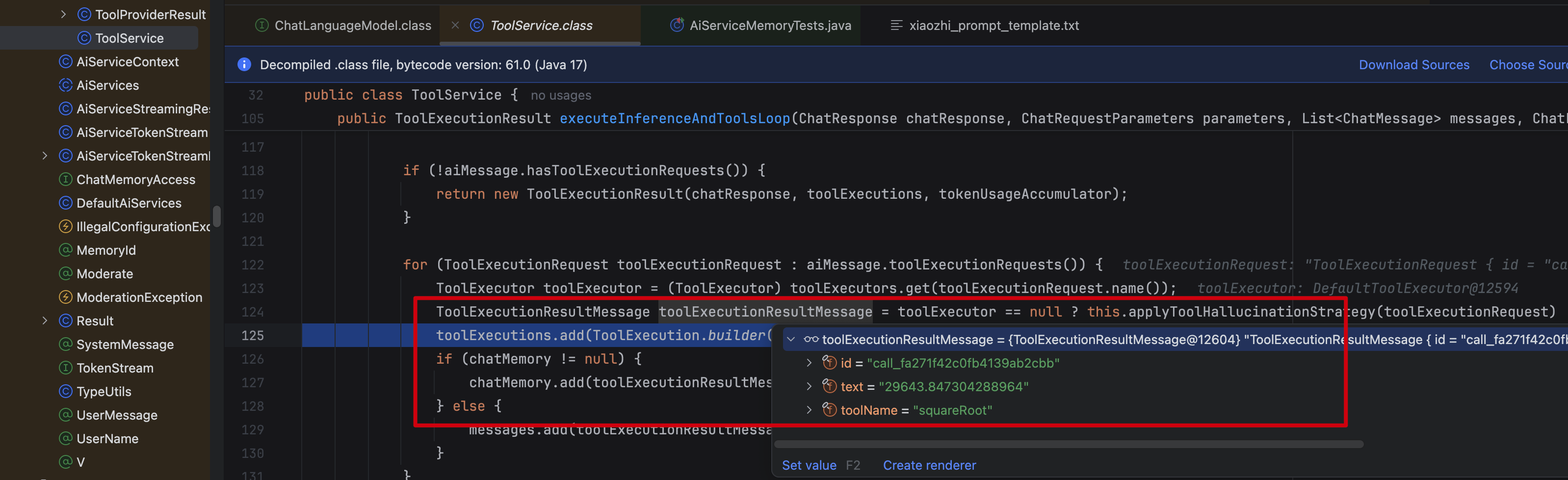Screen dimensions: 1568x480
Task: Click executeInferenceAndToolsLoop method name
Action: click(675, 119)
